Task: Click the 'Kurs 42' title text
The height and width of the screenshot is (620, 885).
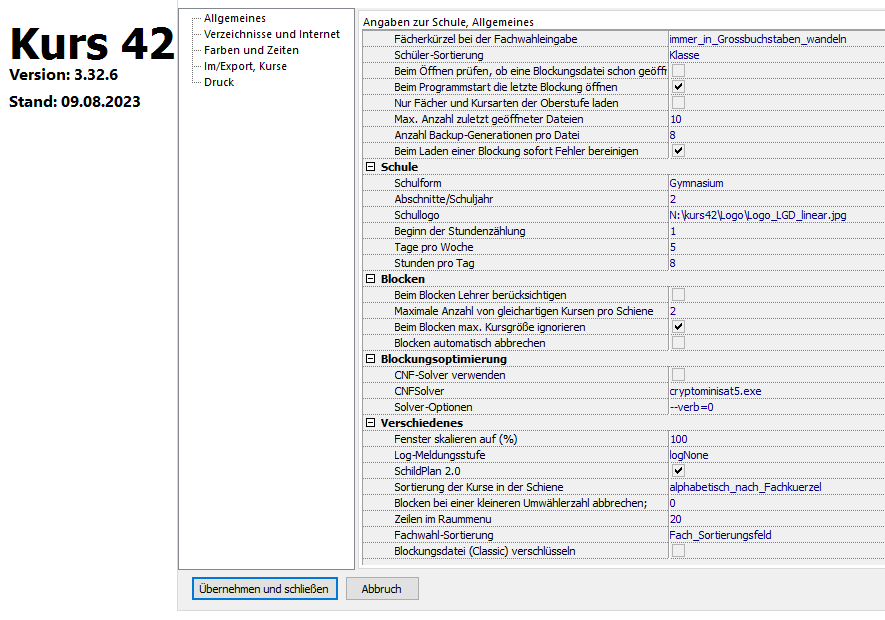Action: click(x=92, y=43)
